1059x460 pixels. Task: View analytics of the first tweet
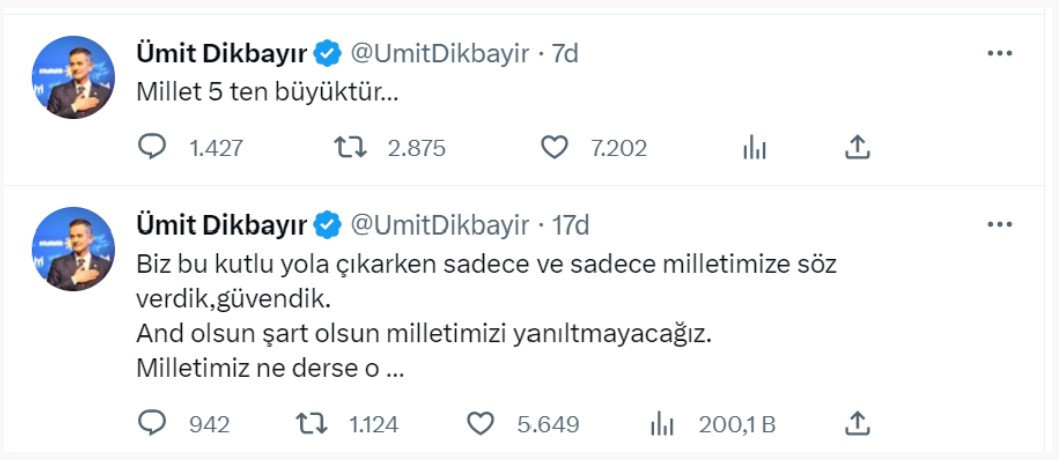[x=754, y=149]
